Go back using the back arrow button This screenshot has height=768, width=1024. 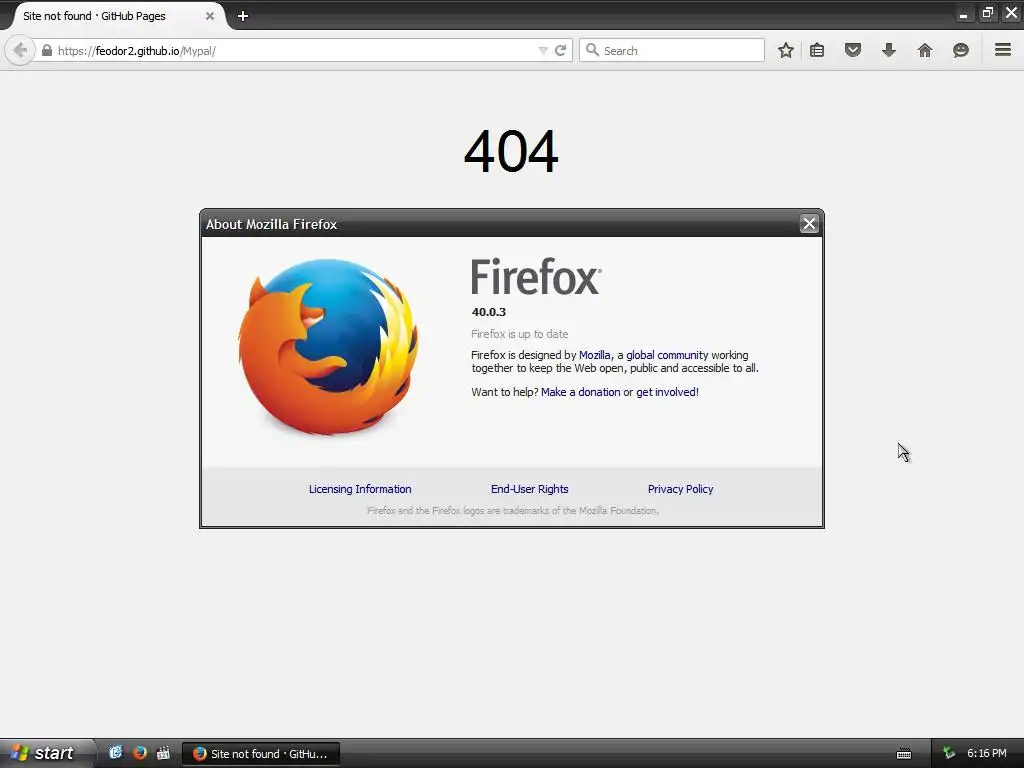[20, 50]
